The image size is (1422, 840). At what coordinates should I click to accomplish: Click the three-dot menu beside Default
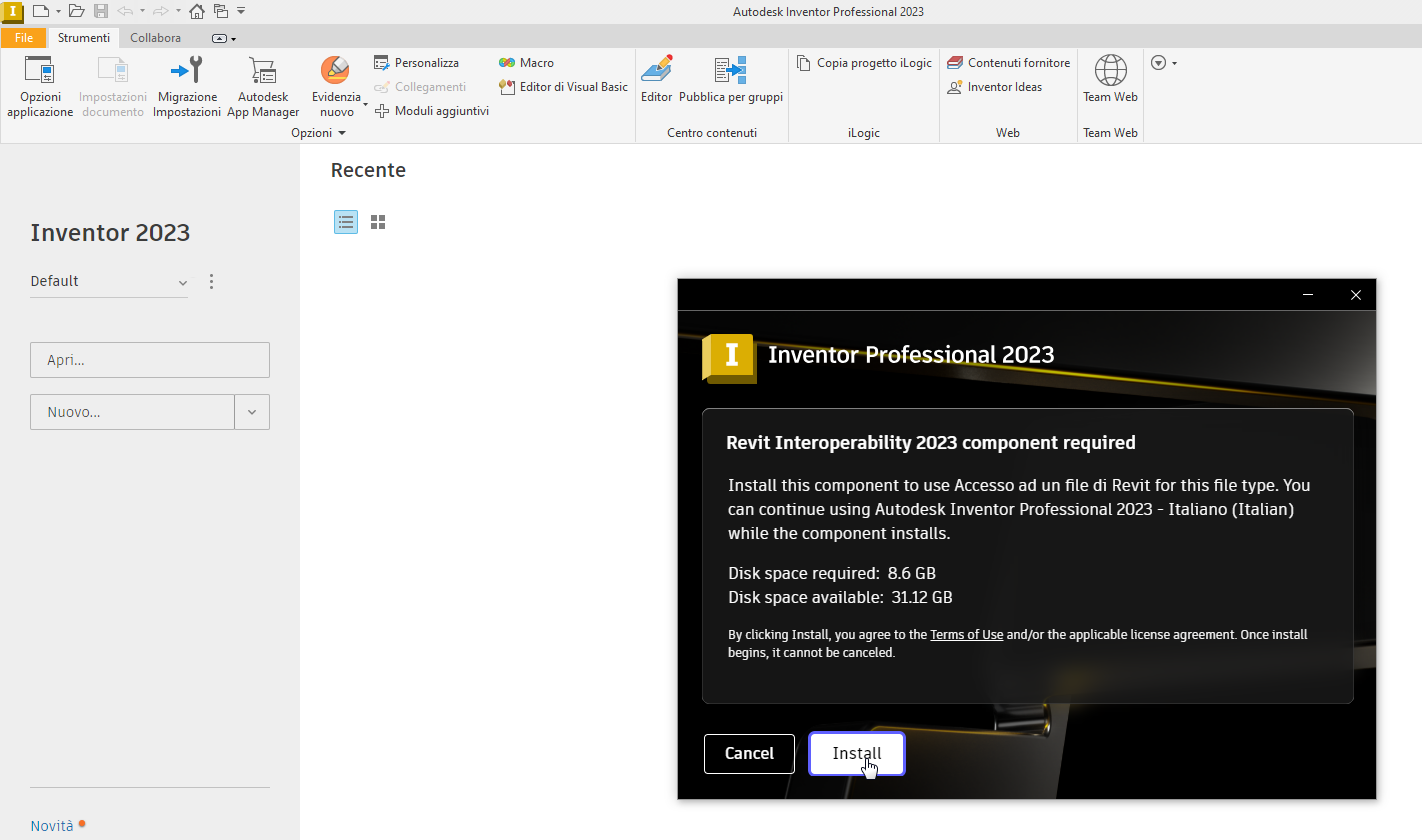(x=211, y=282)
